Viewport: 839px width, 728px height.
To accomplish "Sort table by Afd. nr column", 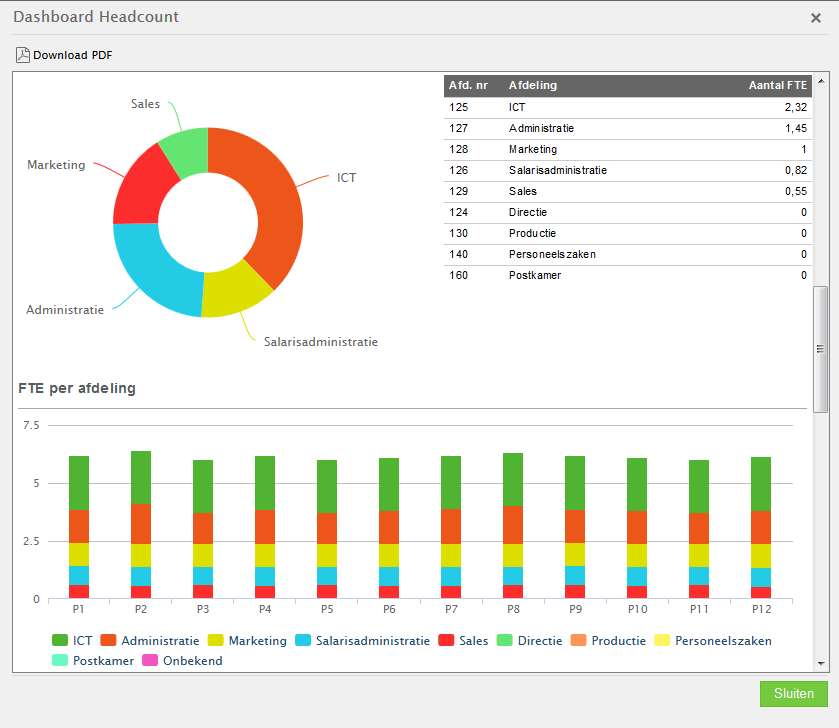I will (x=468, y=86).
